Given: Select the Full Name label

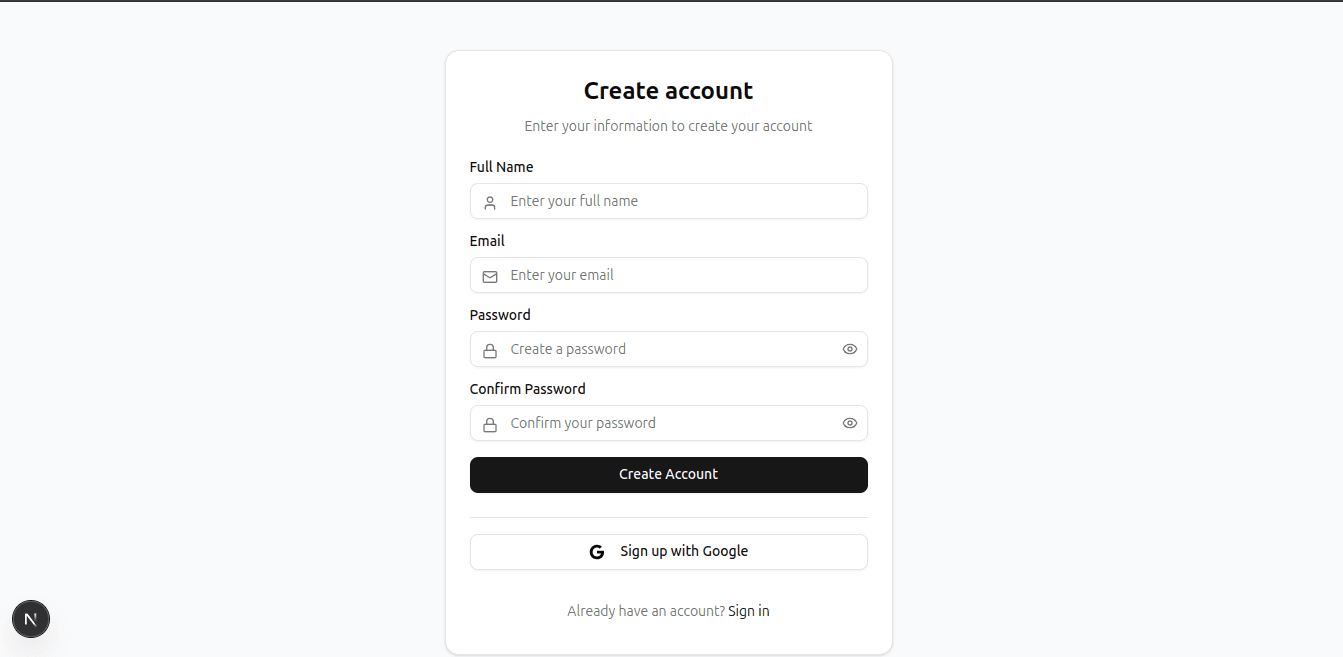Looking at the screenshot, I should pyautogui.click(x=501, y=166).
